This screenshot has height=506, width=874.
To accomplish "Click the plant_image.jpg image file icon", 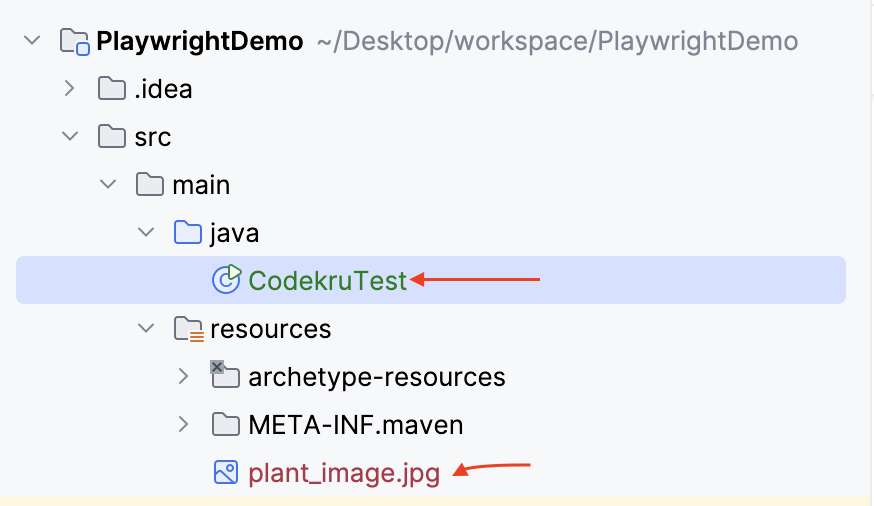I will pos(226,473).
